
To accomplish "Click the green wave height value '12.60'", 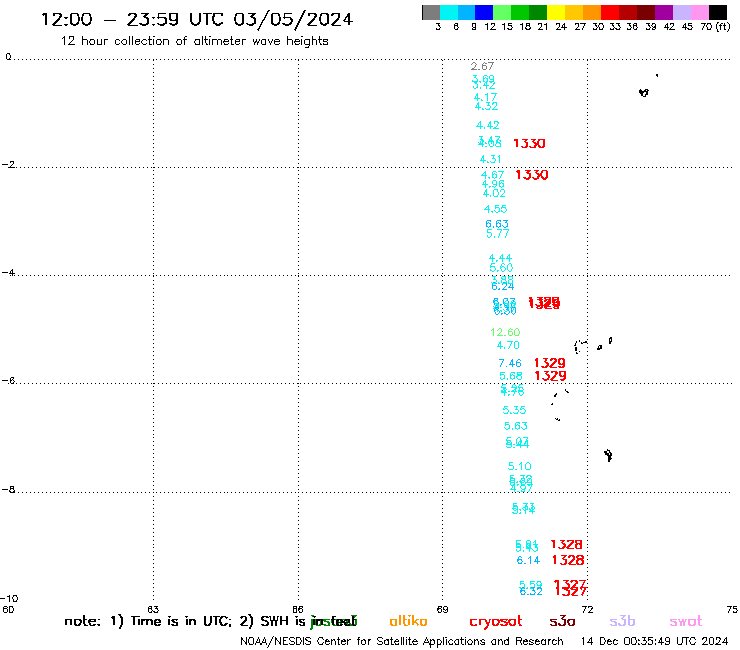I will [x=505, y=332].
